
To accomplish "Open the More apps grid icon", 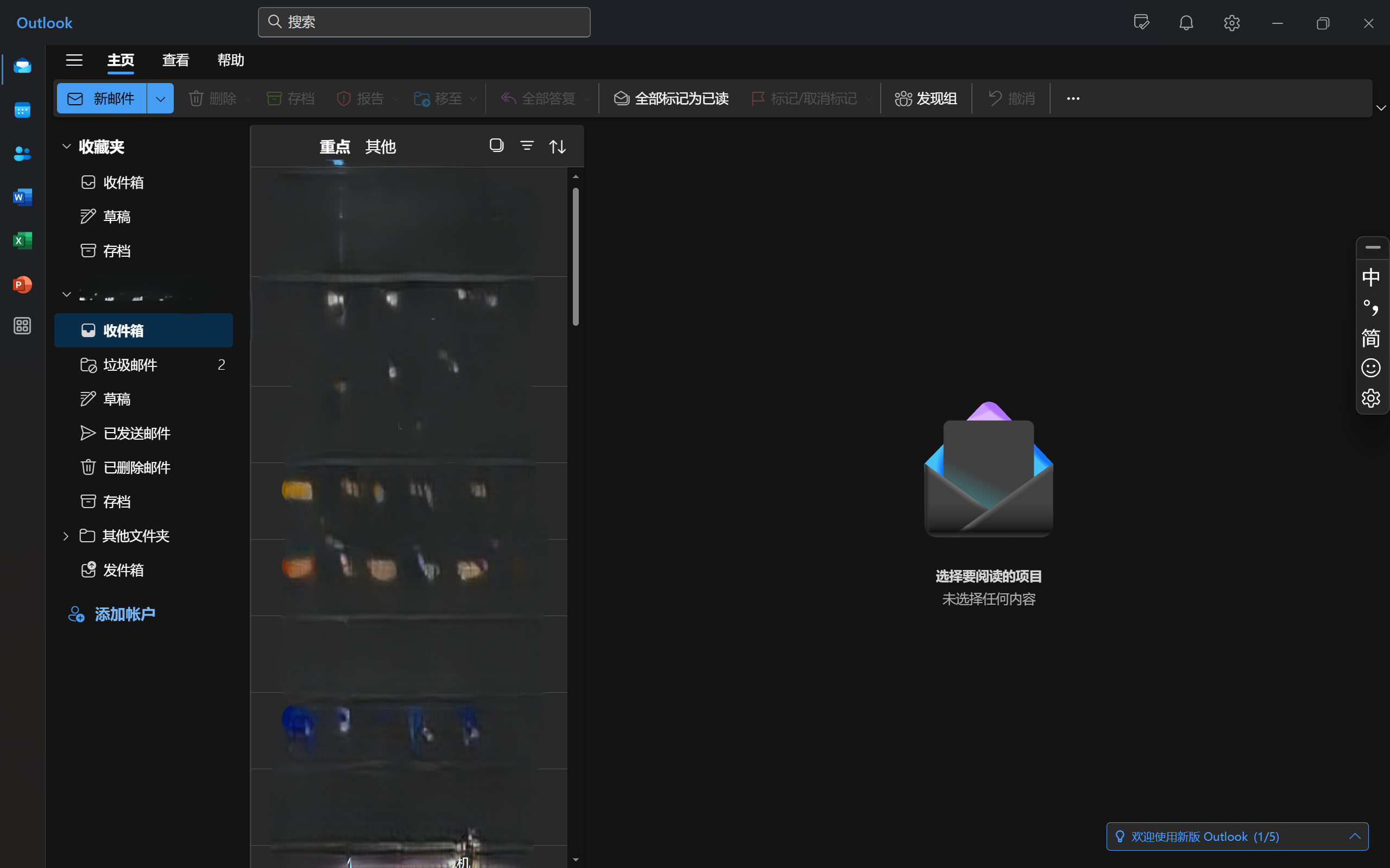I will point(22,326).
